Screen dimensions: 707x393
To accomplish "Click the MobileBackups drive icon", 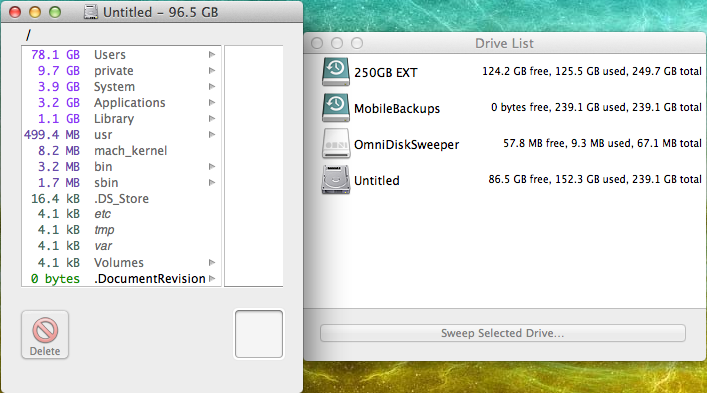I will (x=335, y=108).
